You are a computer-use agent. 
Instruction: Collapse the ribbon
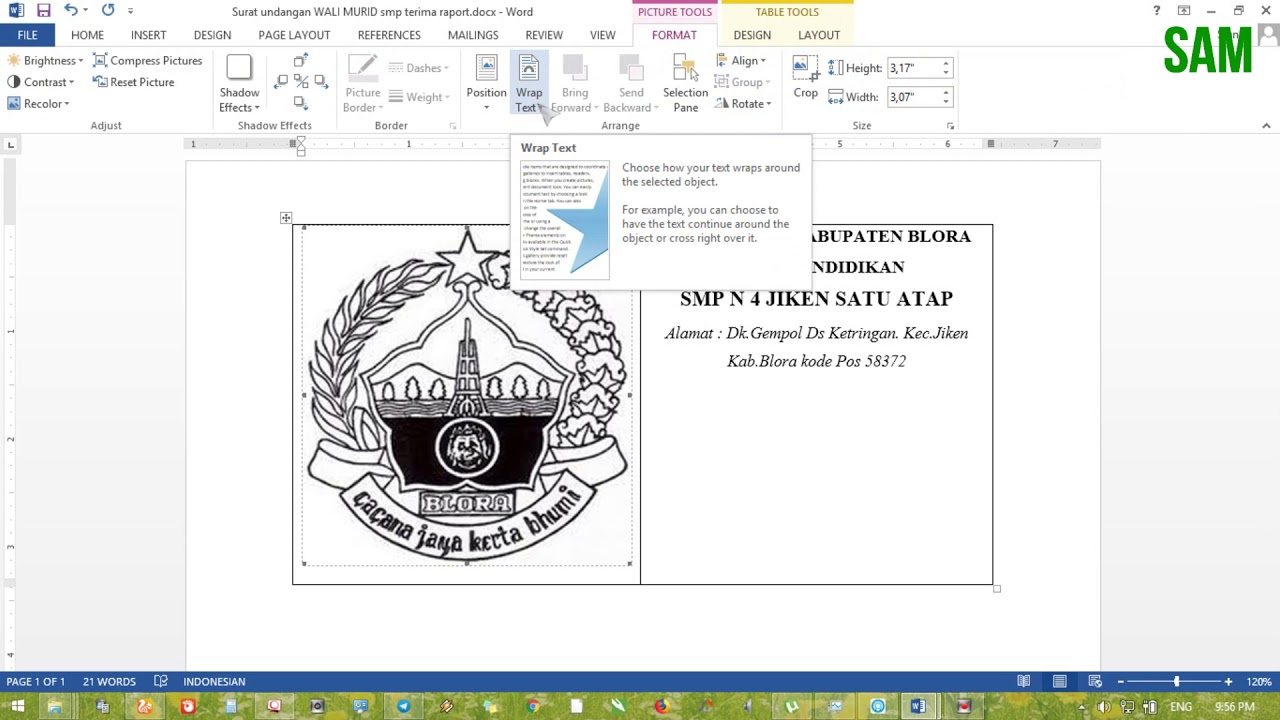tap(1266, 126)
